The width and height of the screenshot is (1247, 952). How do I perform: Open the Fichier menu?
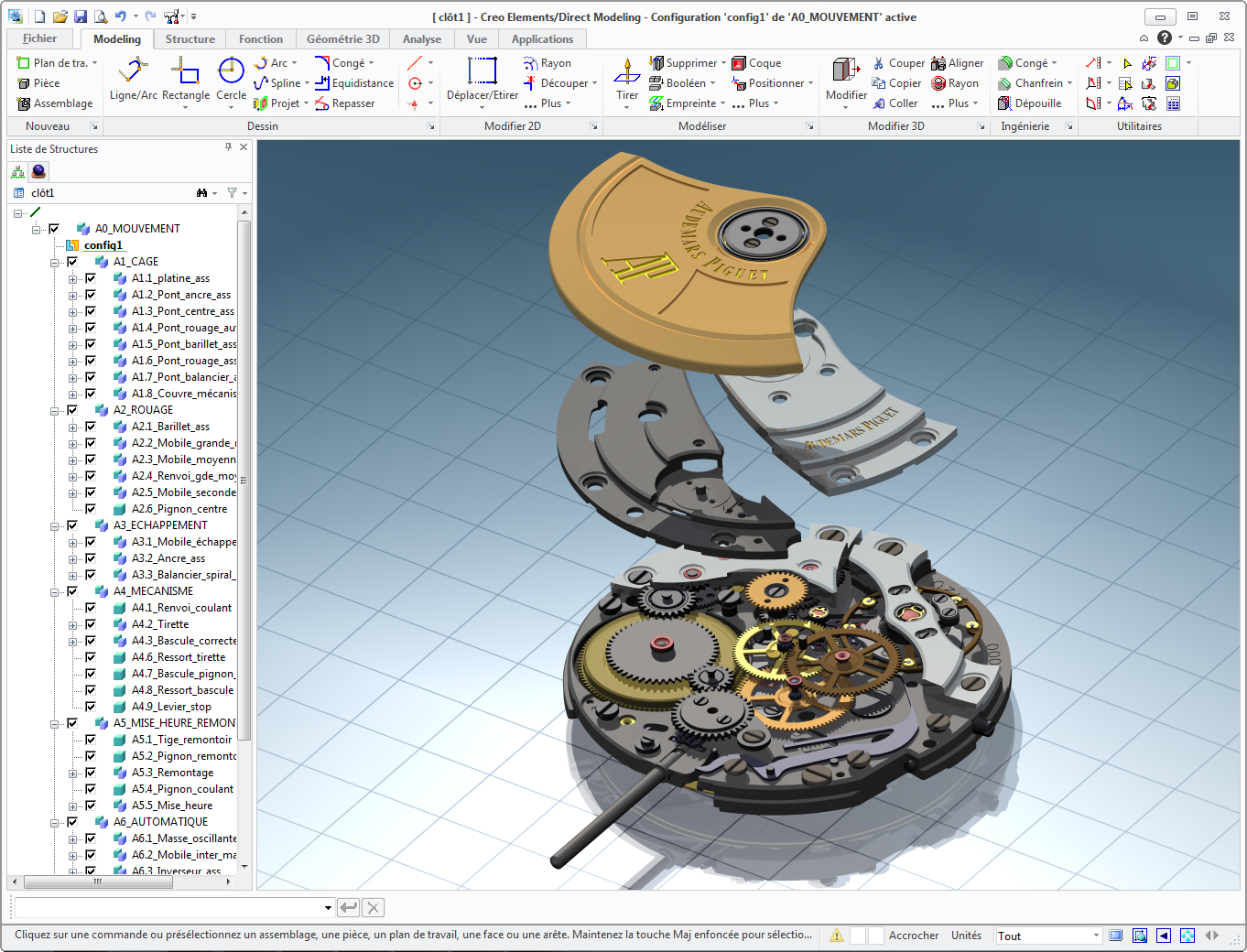(39, 38)
